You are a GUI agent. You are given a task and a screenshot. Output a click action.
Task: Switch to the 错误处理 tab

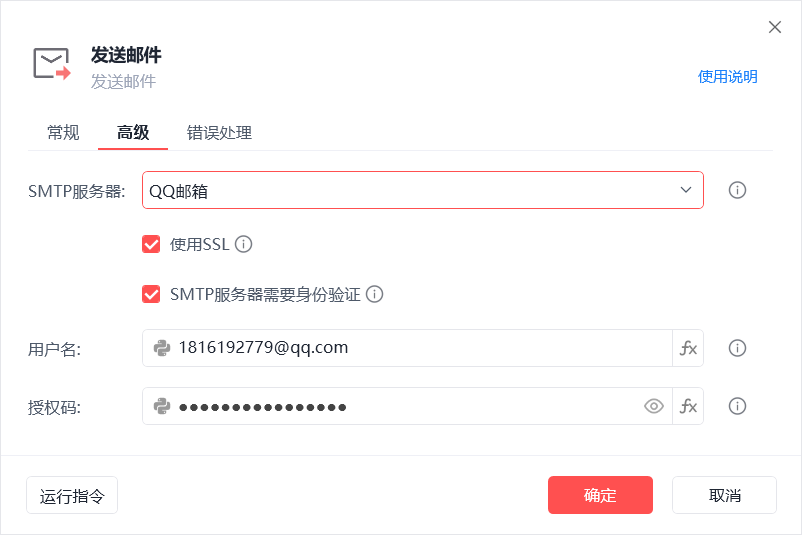click(x=219, y=132)
